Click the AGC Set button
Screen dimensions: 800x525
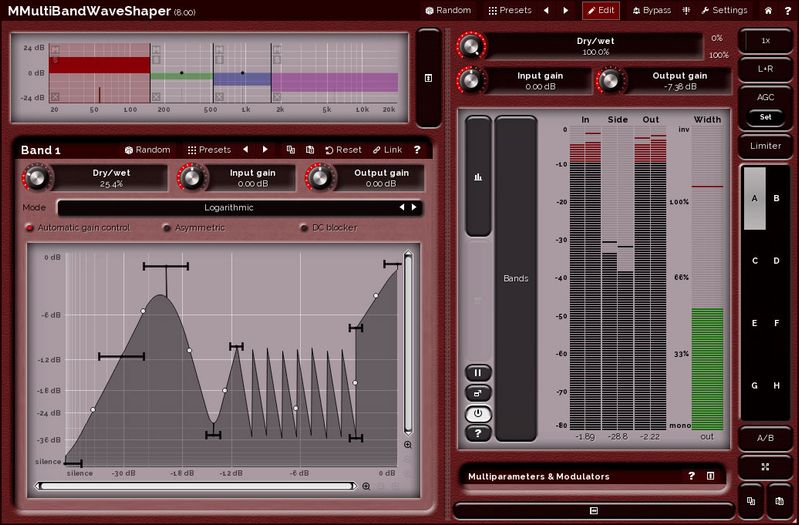[765, 117]
